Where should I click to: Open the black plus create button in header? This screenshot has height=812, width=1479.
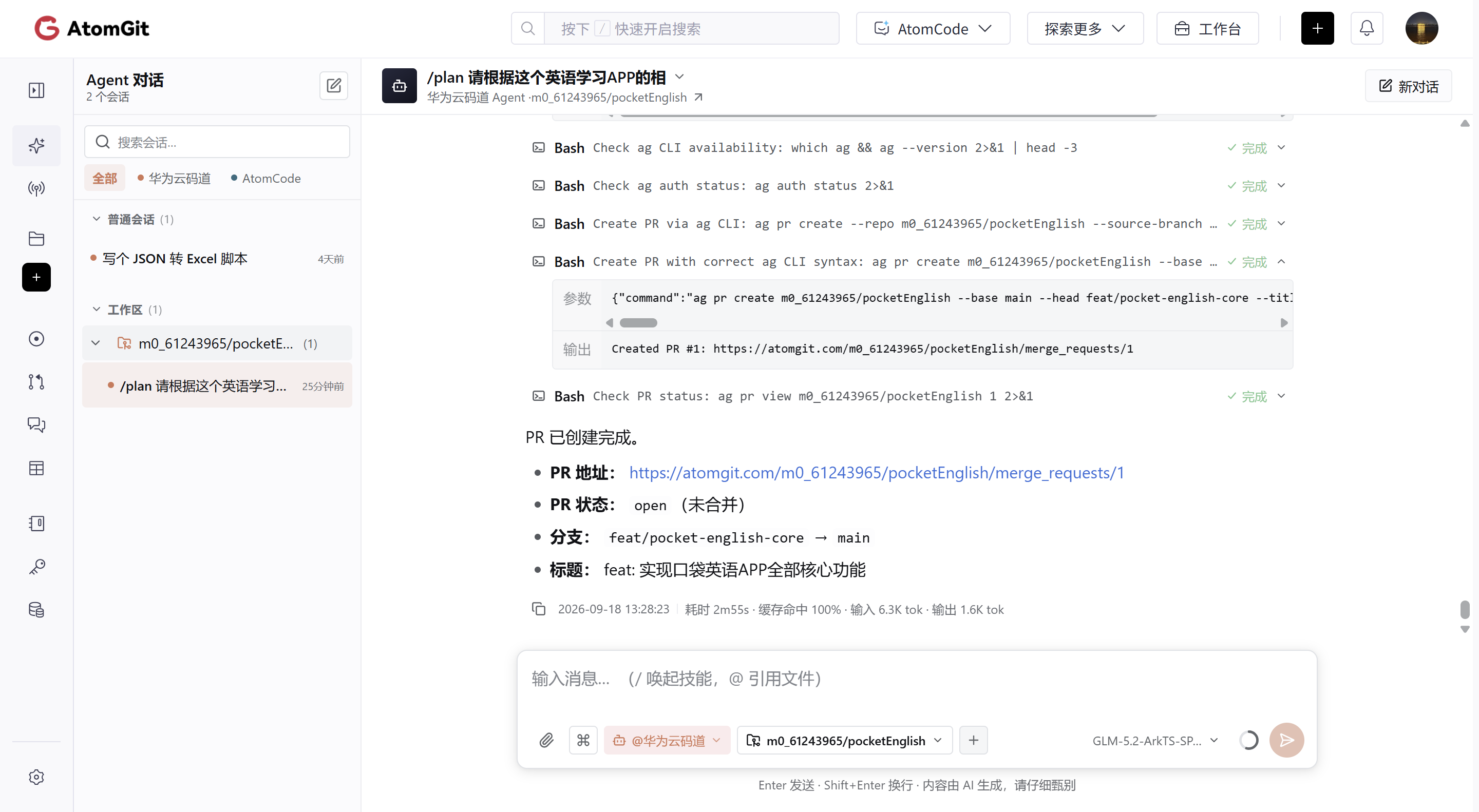click(x=1317, y=28)
